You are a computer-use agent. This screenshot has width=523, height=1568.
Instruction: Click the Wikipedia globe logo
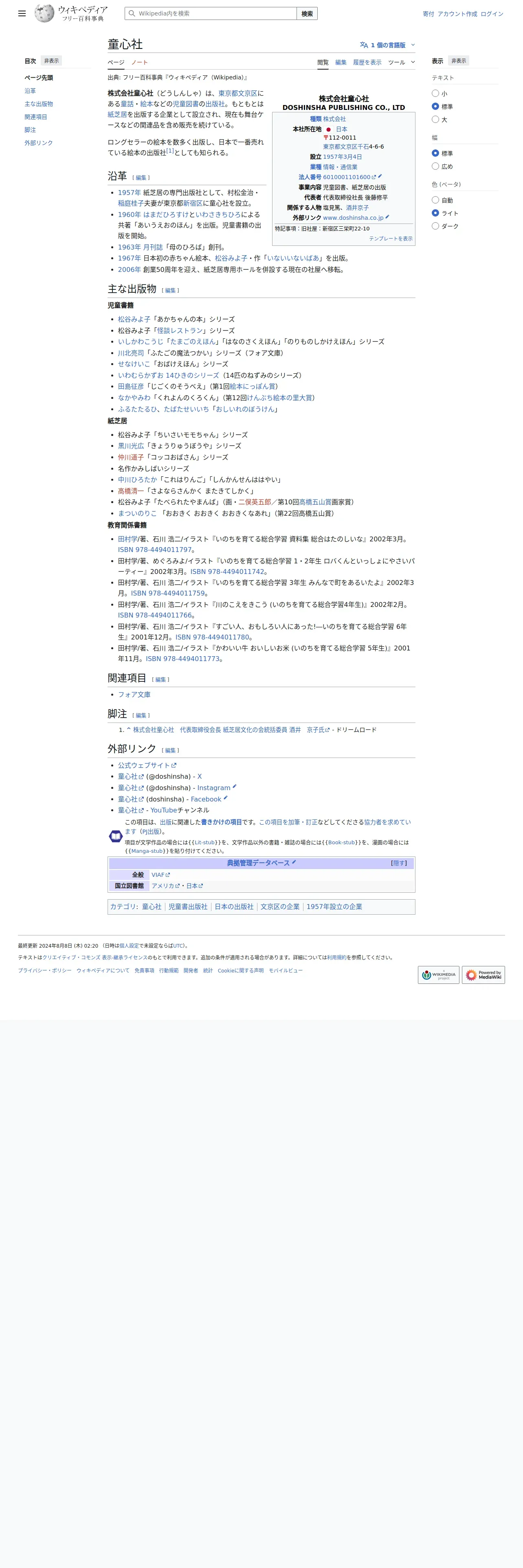tap(44, 13)
